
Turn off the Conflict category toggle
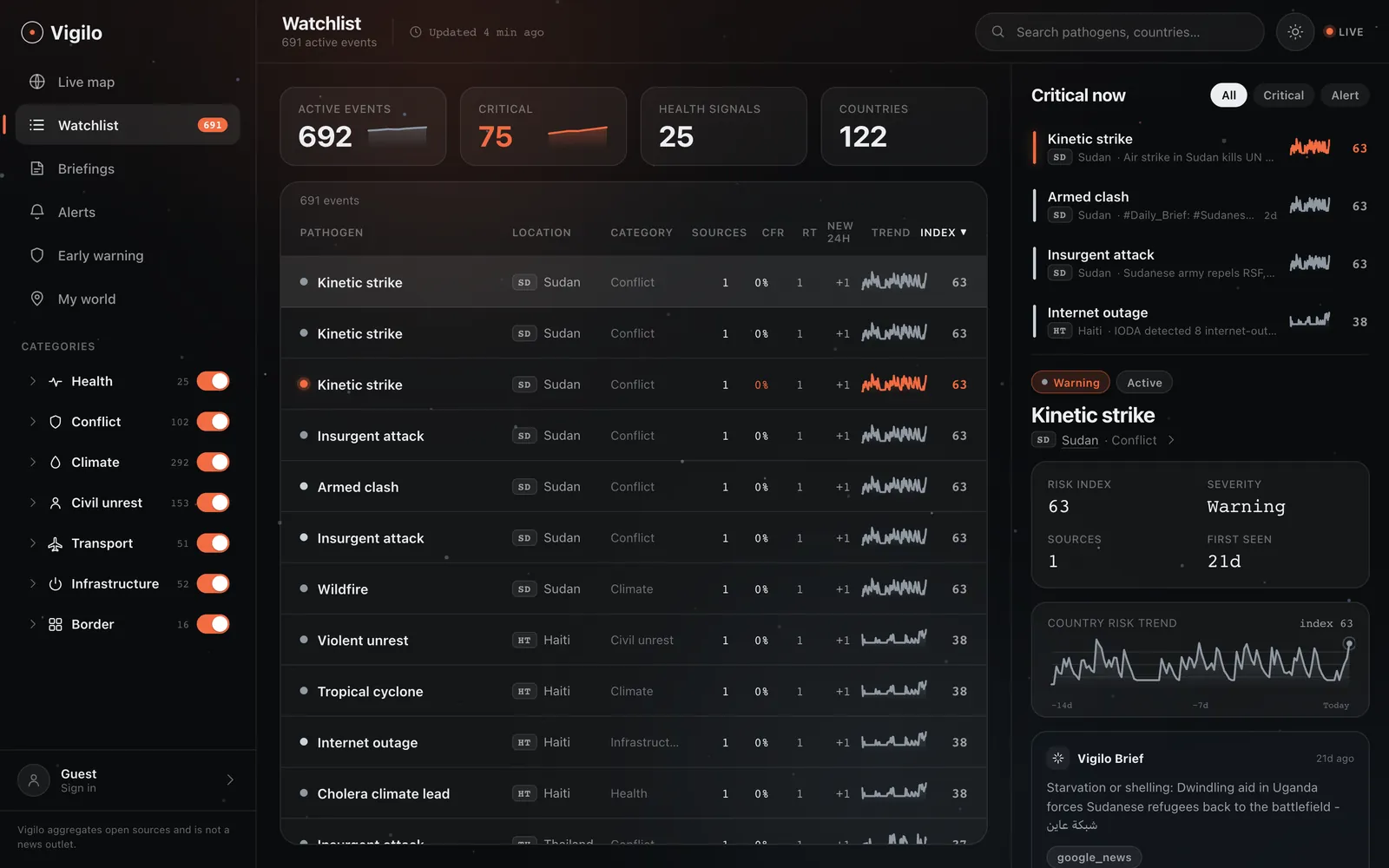coord(213,422)
